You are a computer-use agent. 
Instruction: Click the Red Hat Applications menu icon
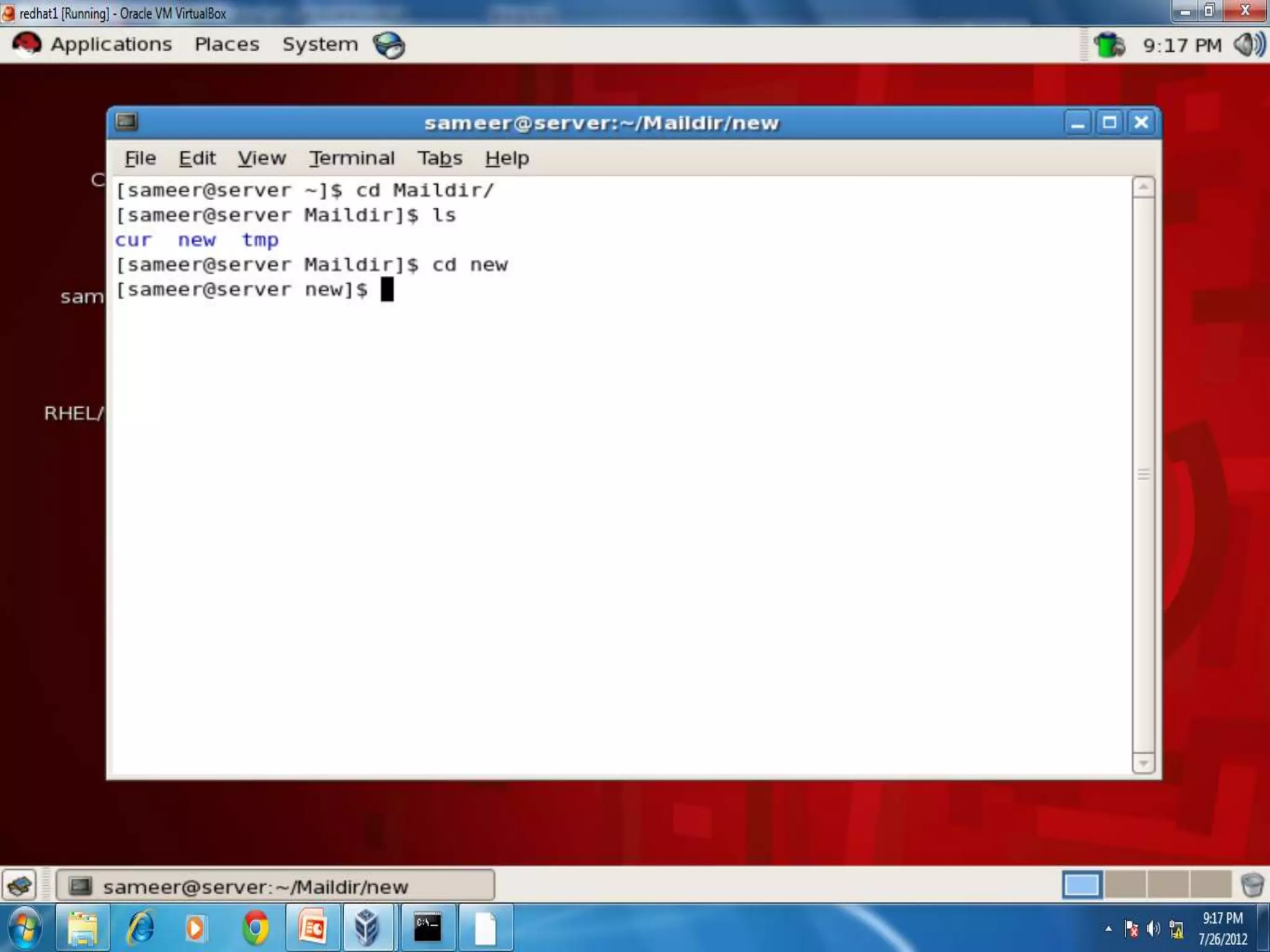click(x=27, y=45)
